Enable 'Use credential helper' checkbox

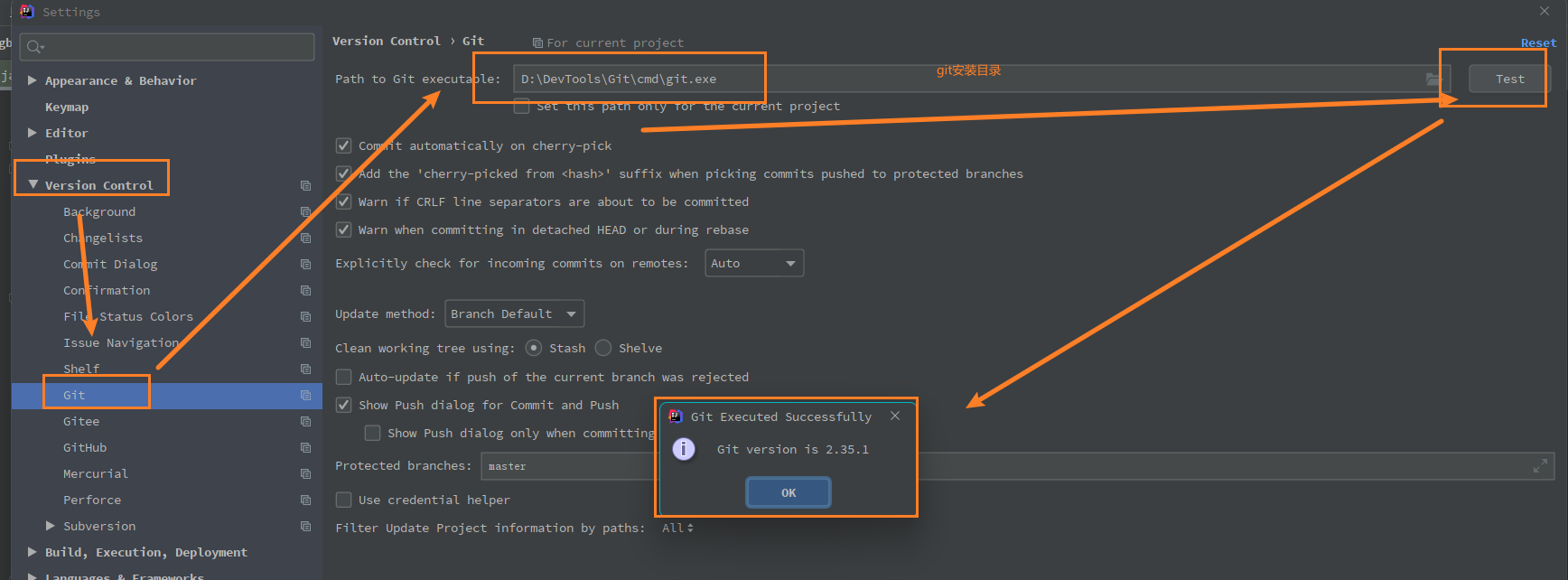343,500
